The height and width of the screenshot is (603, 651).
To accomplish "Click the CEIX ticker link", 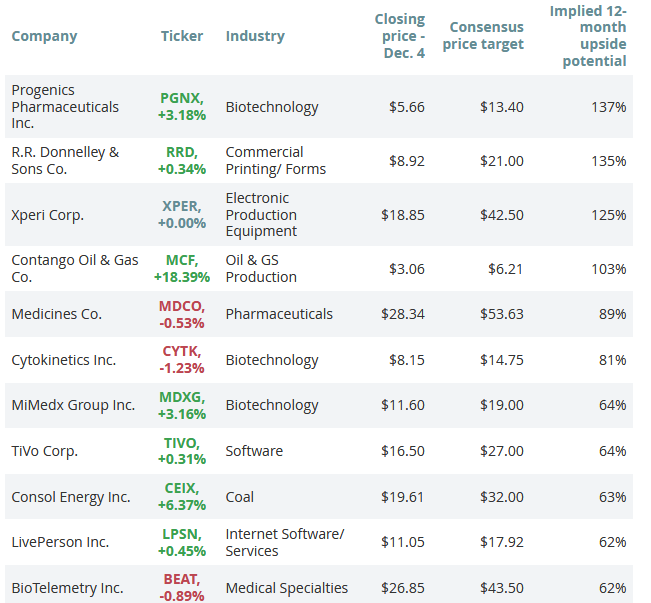I will pos(181,489).
